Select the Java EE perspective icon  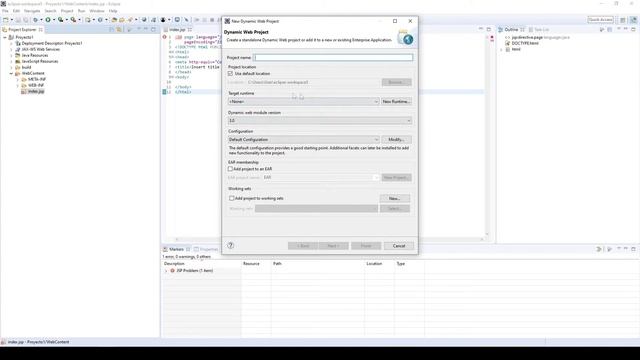[x=633, y=20]
